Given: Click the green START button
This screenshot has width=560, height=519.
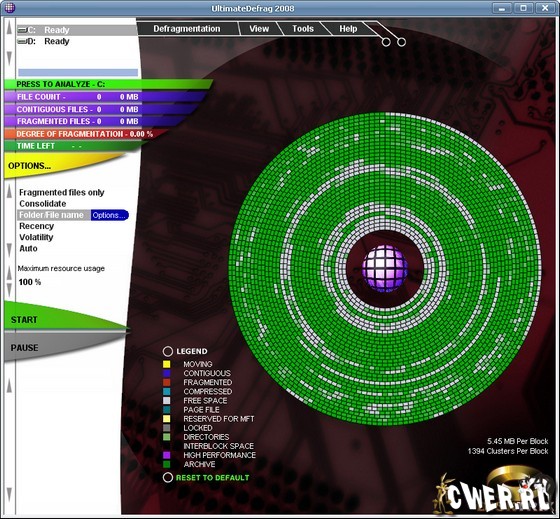Looking at the screenshot, I should [64, 317].
